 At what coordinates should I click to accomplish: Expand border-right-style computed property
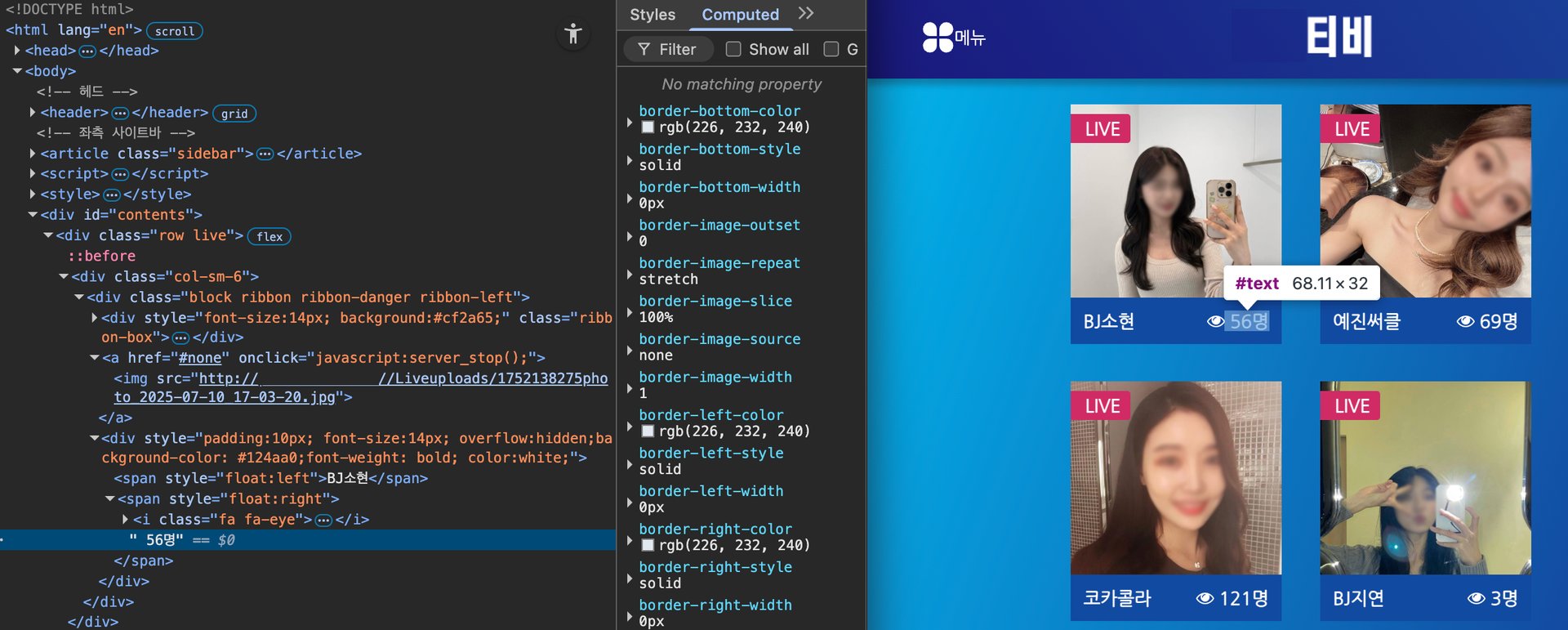(x=630, y=579)
